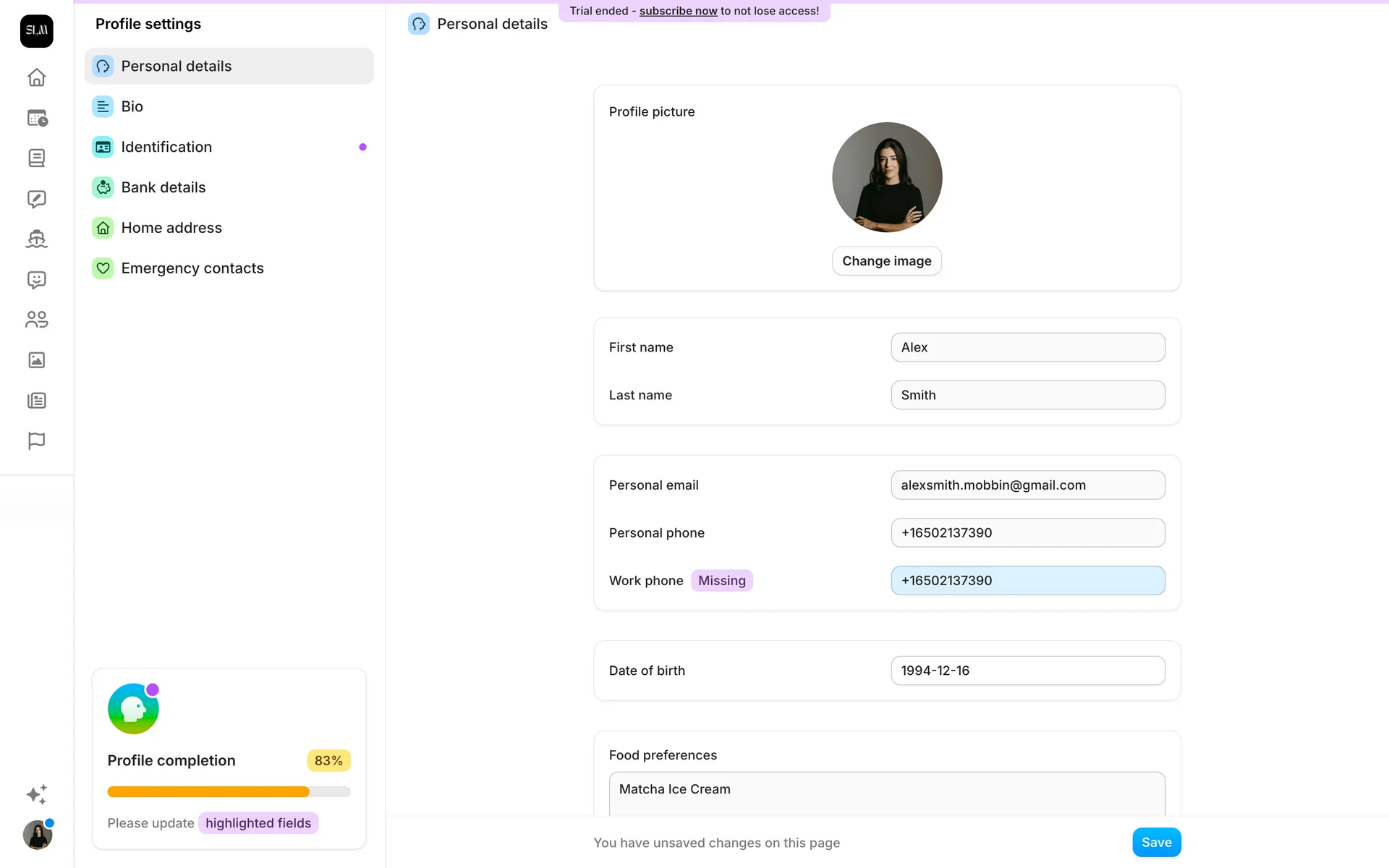The image size is (1389, 868).
Task: Save the unsaved changes
Action: pos(1156,842)
